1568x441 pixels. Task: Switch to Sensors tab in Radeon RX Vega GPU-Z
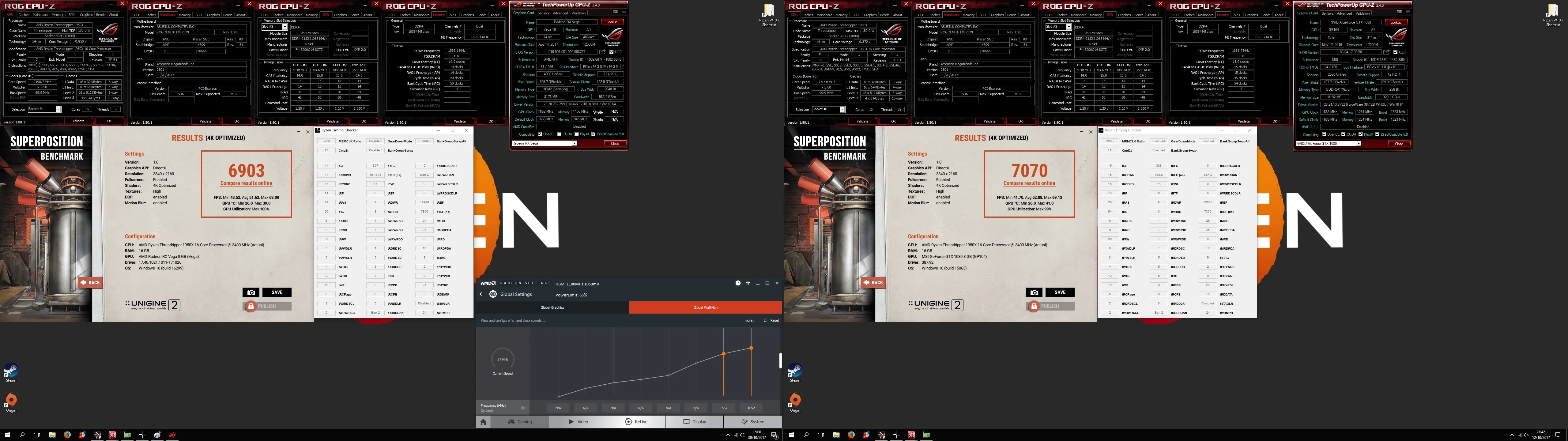click(544, 13)
